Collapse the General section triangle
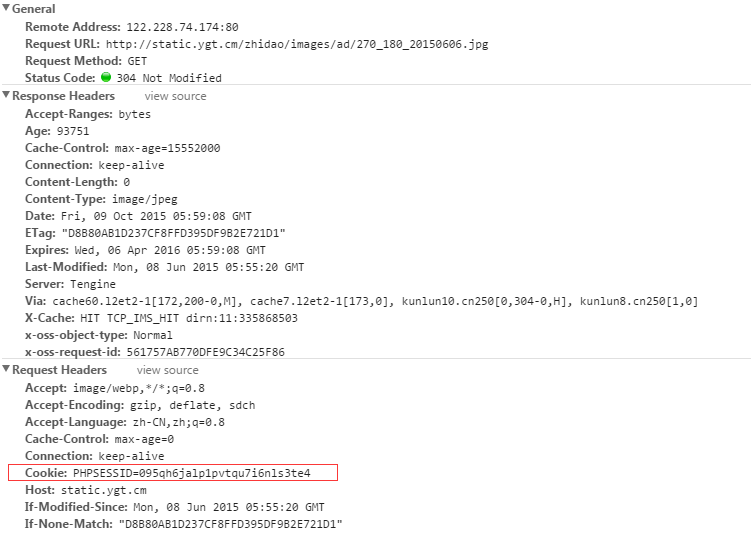The image size is (751, 533). coord(6,9)
